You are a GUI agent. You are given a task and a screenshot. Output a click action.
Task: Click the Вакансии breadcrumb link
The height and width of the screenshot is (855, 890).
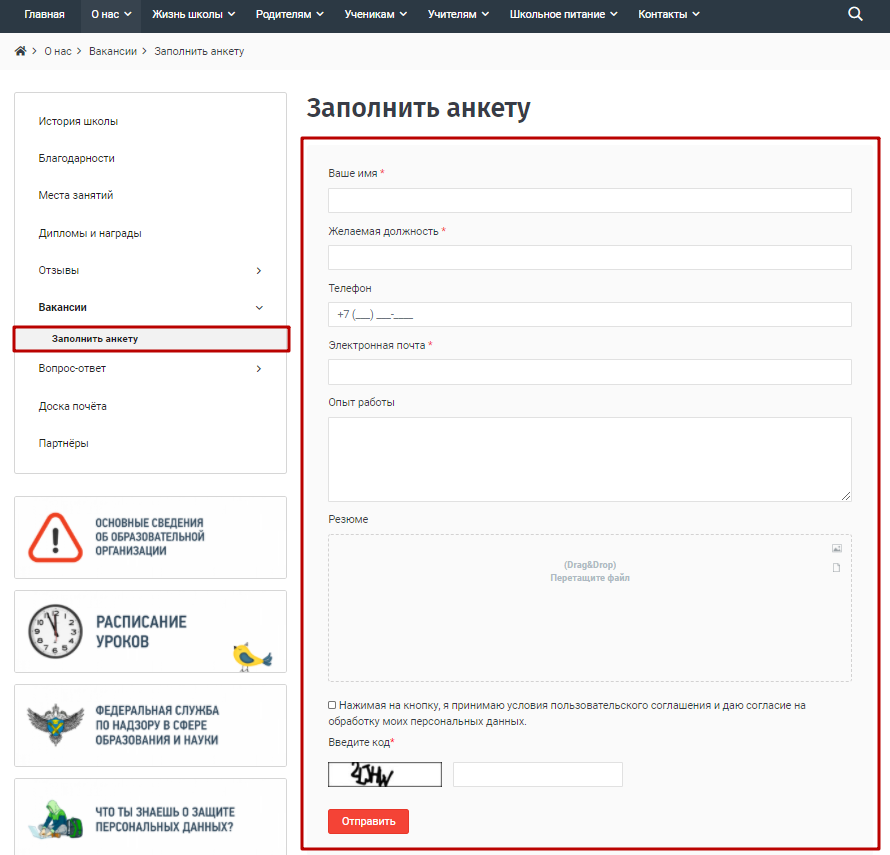click(x=112, y=51)
